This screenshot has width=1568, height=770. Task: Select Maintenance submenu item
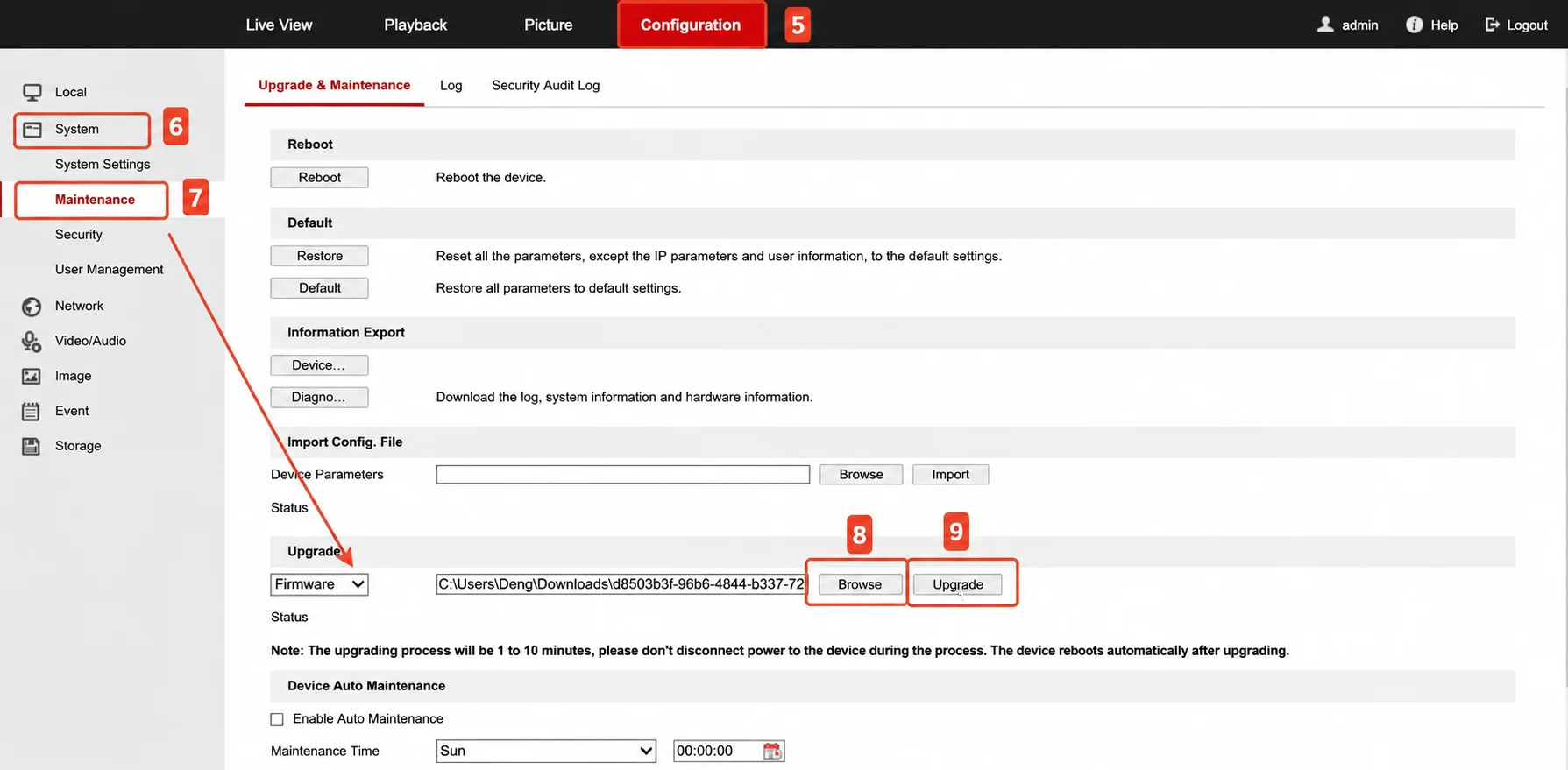[x=95, y=199]
